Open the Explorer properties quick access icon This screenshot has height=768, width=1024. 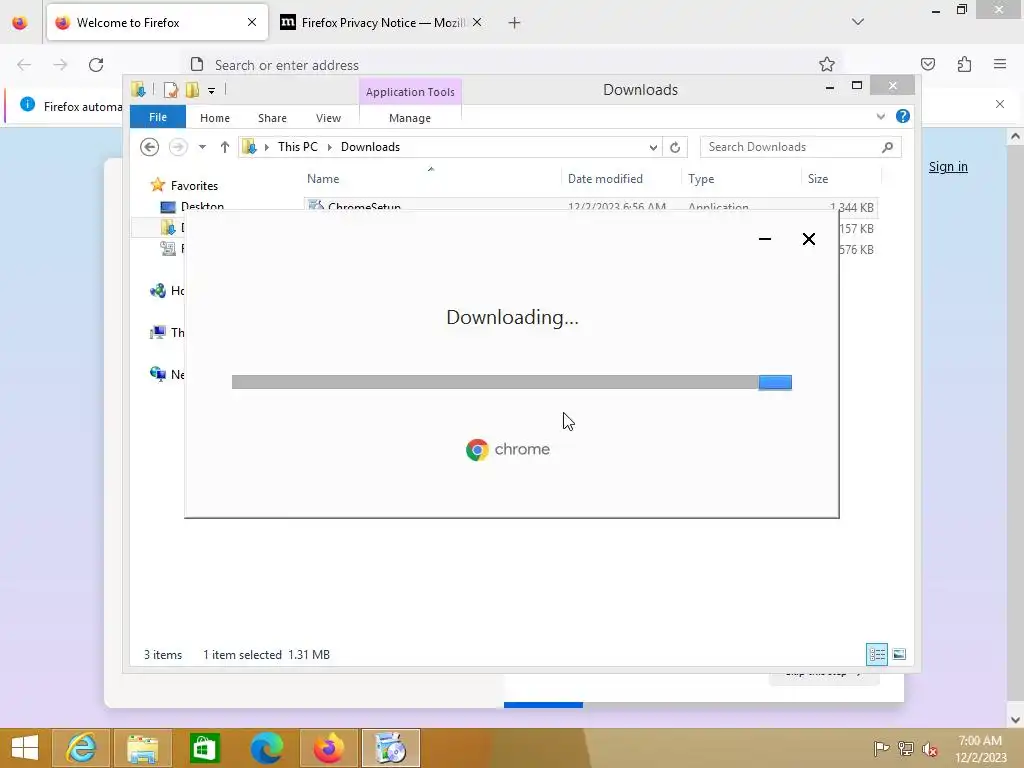[x=170, y=90]
